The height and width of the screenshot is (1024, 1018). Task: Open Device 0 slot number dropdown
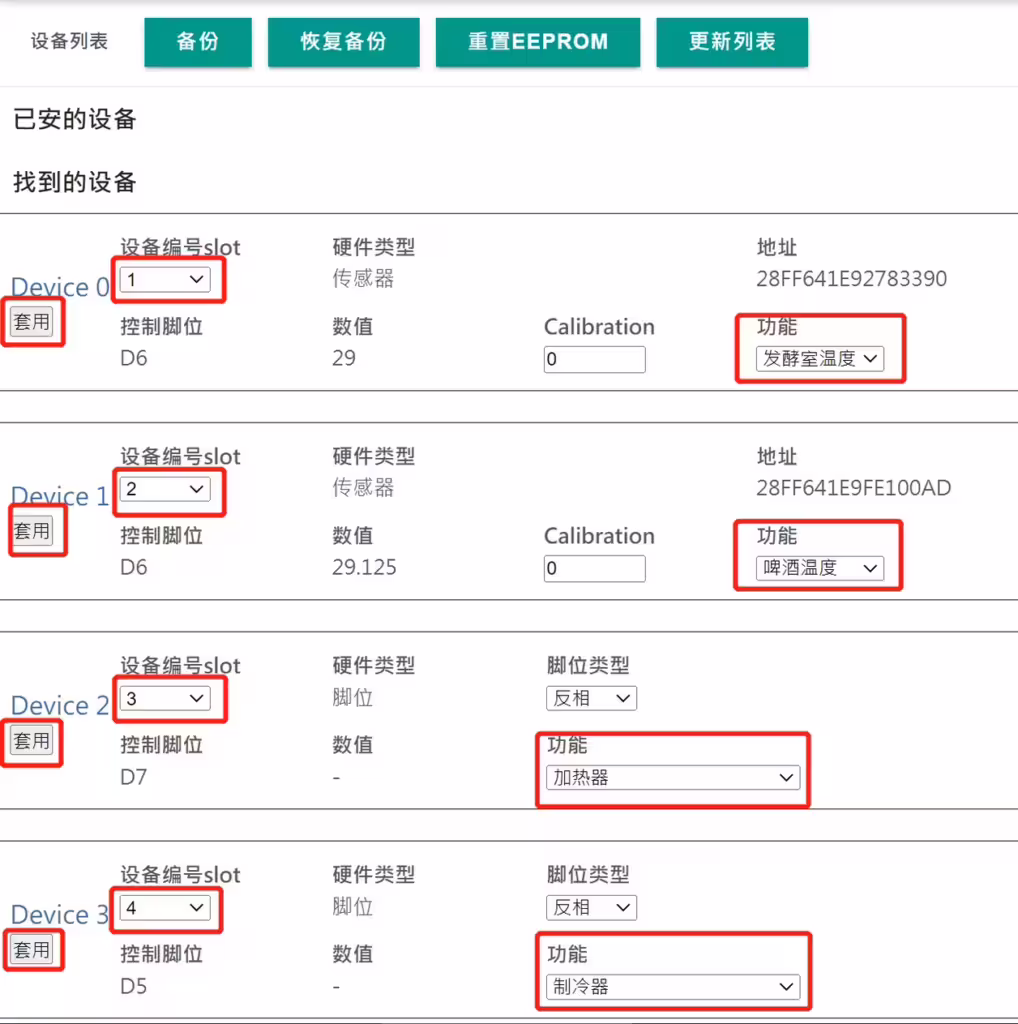click(165, 280)
